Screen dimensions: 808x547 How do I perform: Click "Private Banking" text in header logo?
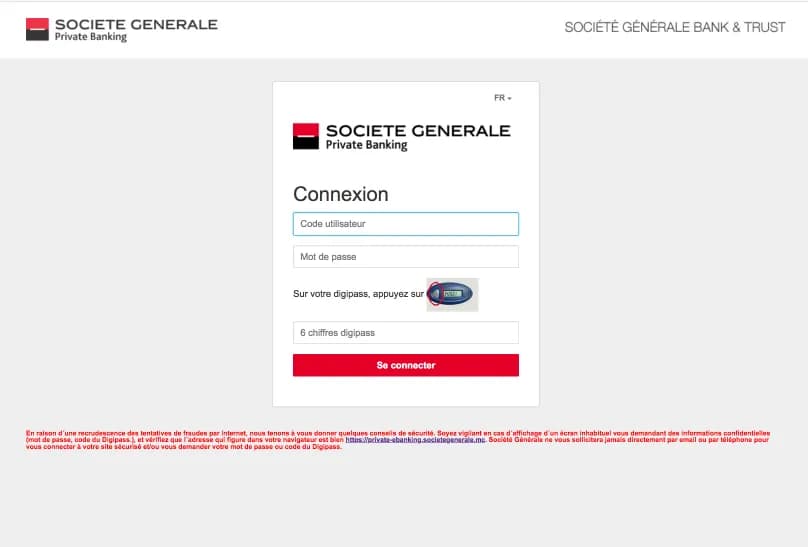click(x=91, y=38)
